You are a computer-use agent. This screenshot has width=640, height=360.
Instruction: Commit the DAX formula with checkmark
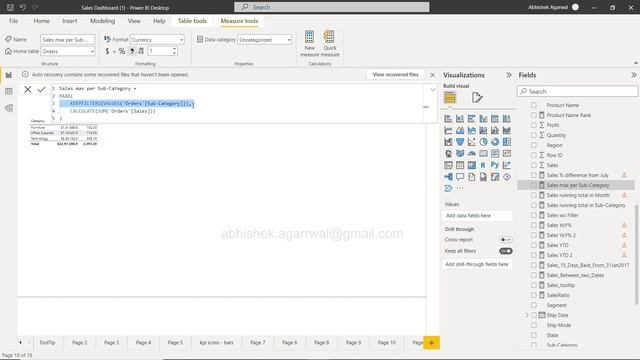41,89
